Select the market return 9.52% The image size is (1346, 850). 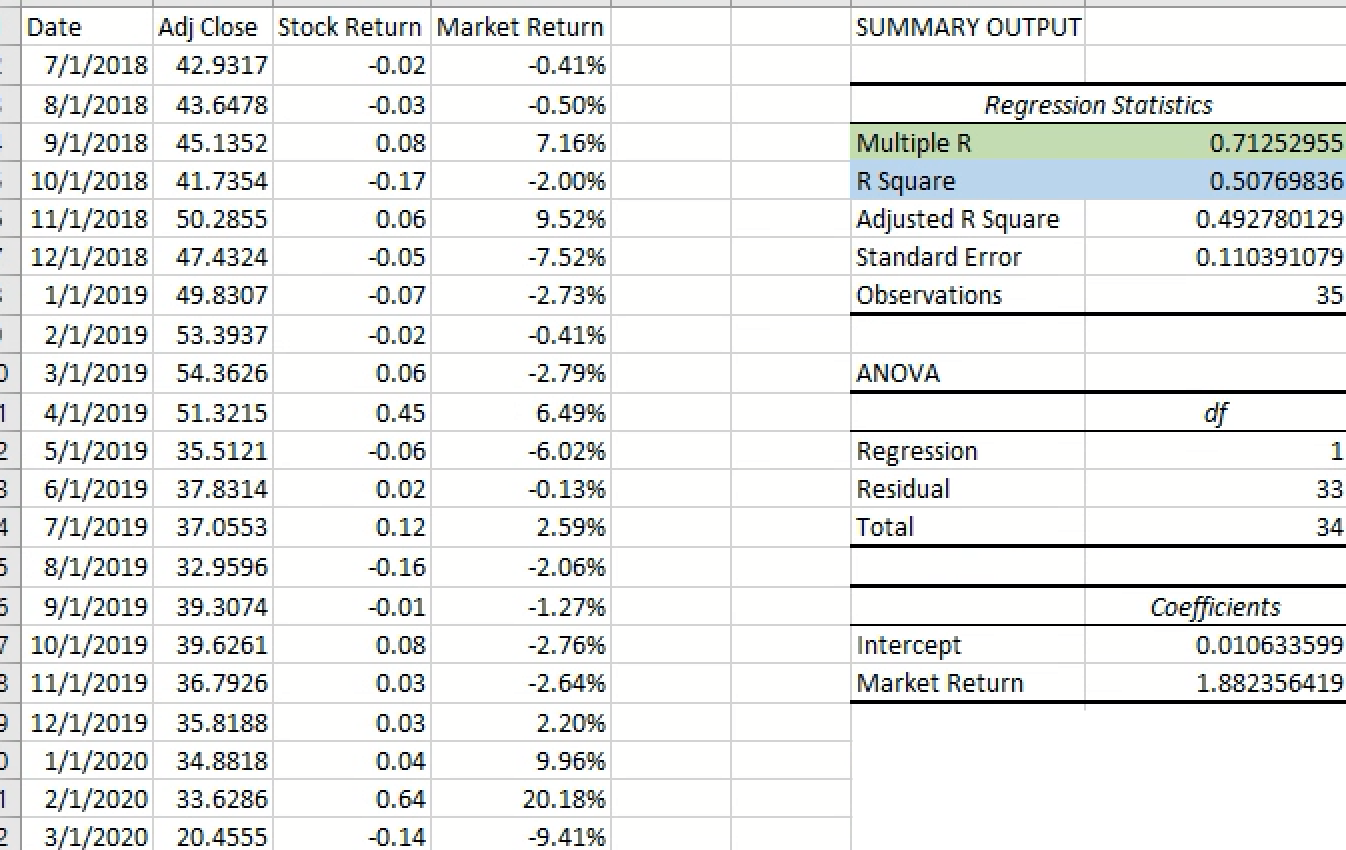pos(520,219)
